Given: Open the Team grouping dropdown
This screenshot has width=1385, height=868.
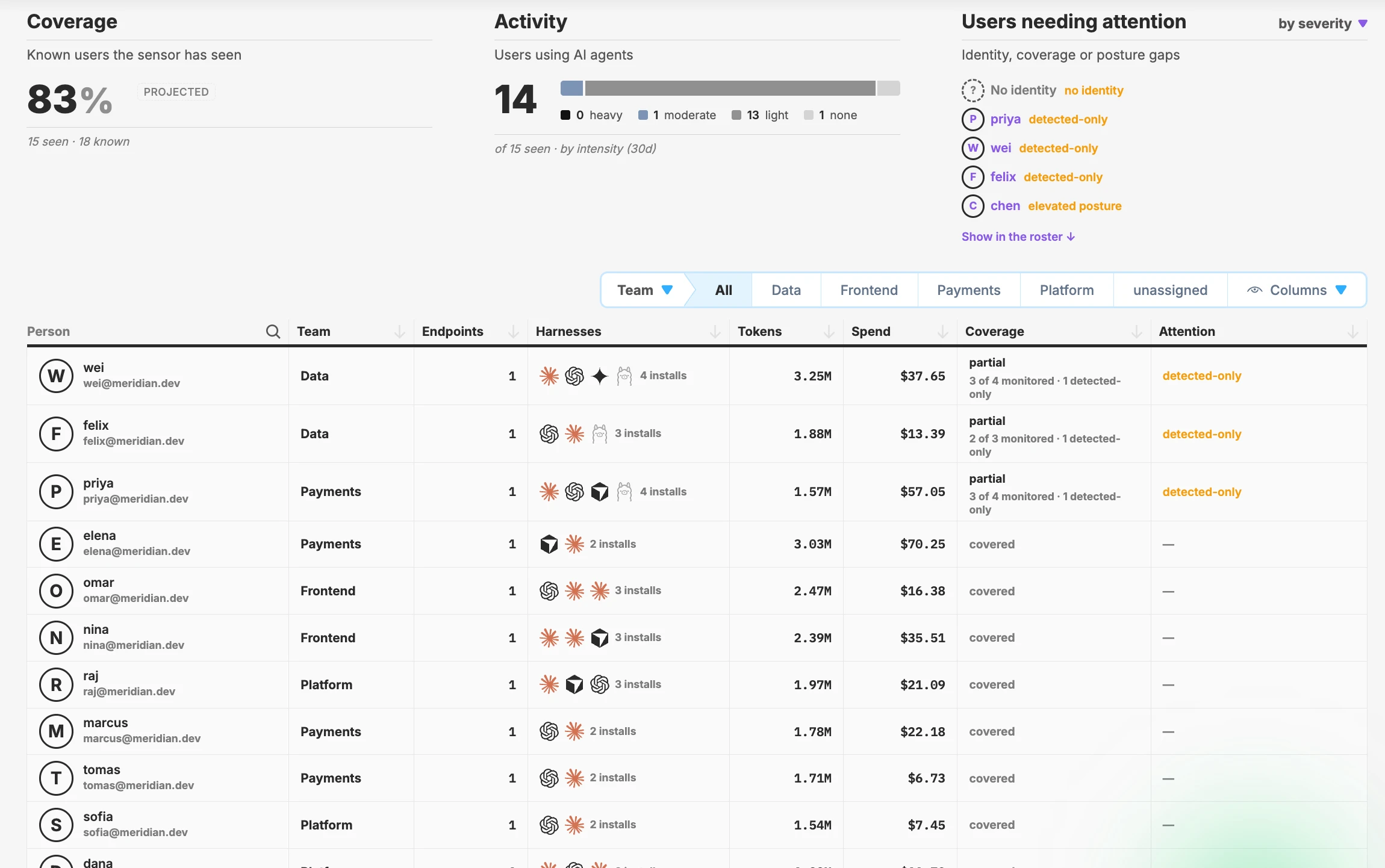Looking at the screenshot, I should point(644,290).
